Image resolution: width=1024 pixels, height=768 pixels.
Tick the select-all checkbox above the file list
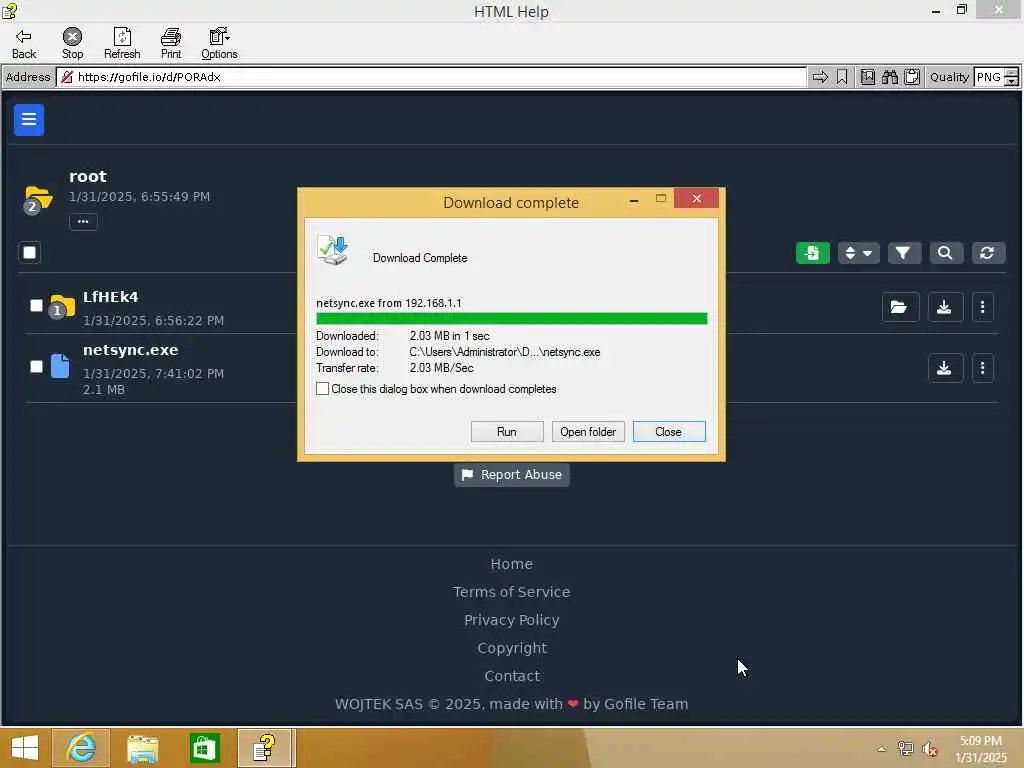(x=29, y=253)
